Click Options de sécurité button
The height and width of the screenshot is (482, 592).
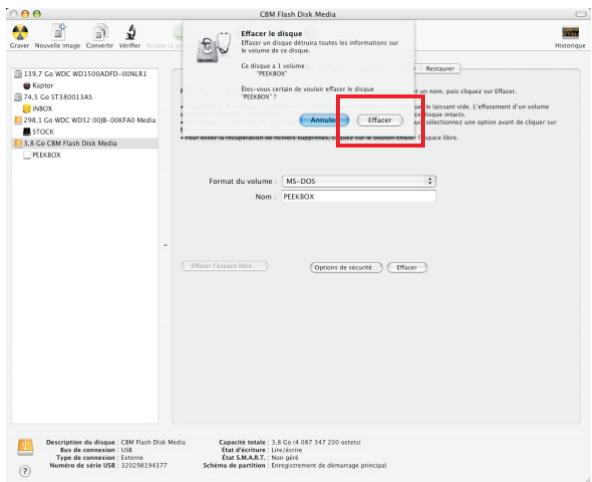tap(346, 267)
